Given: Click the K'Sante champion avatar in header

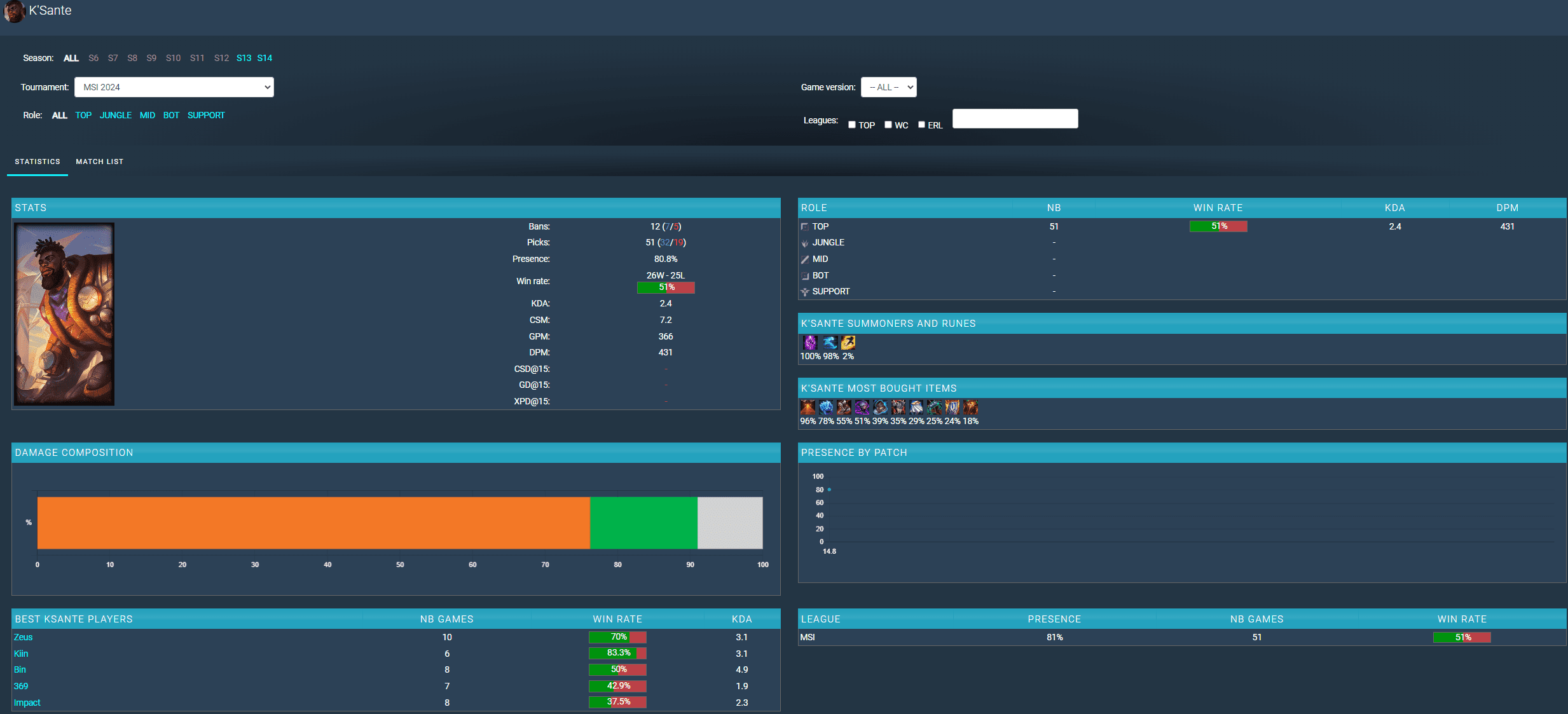Looking at the screenshot, I should pos(14,11).
